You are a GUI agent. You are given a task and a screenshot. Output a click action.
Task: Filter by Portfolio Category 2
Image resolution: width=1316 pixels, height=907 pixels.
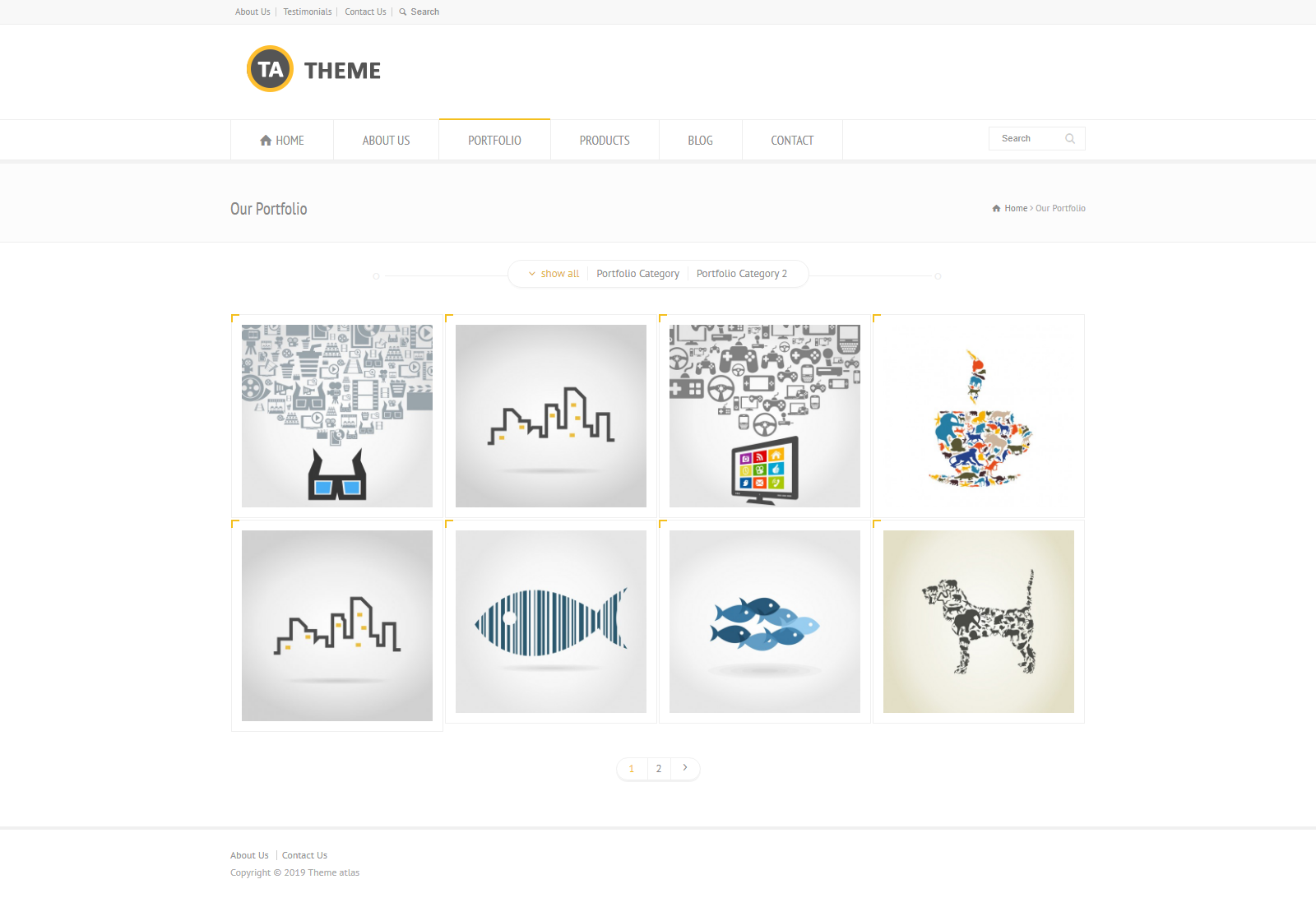point(742,274)
